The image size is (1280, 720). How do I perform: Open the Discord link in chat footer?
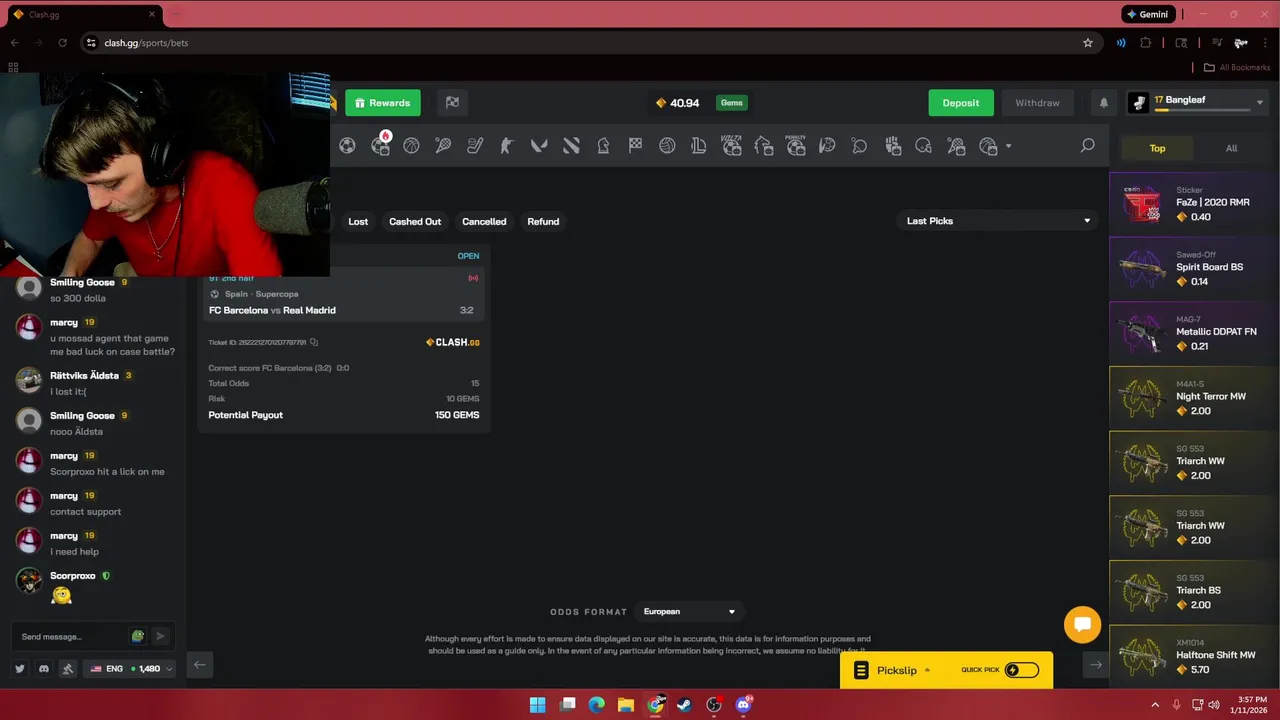pos(44,668)
